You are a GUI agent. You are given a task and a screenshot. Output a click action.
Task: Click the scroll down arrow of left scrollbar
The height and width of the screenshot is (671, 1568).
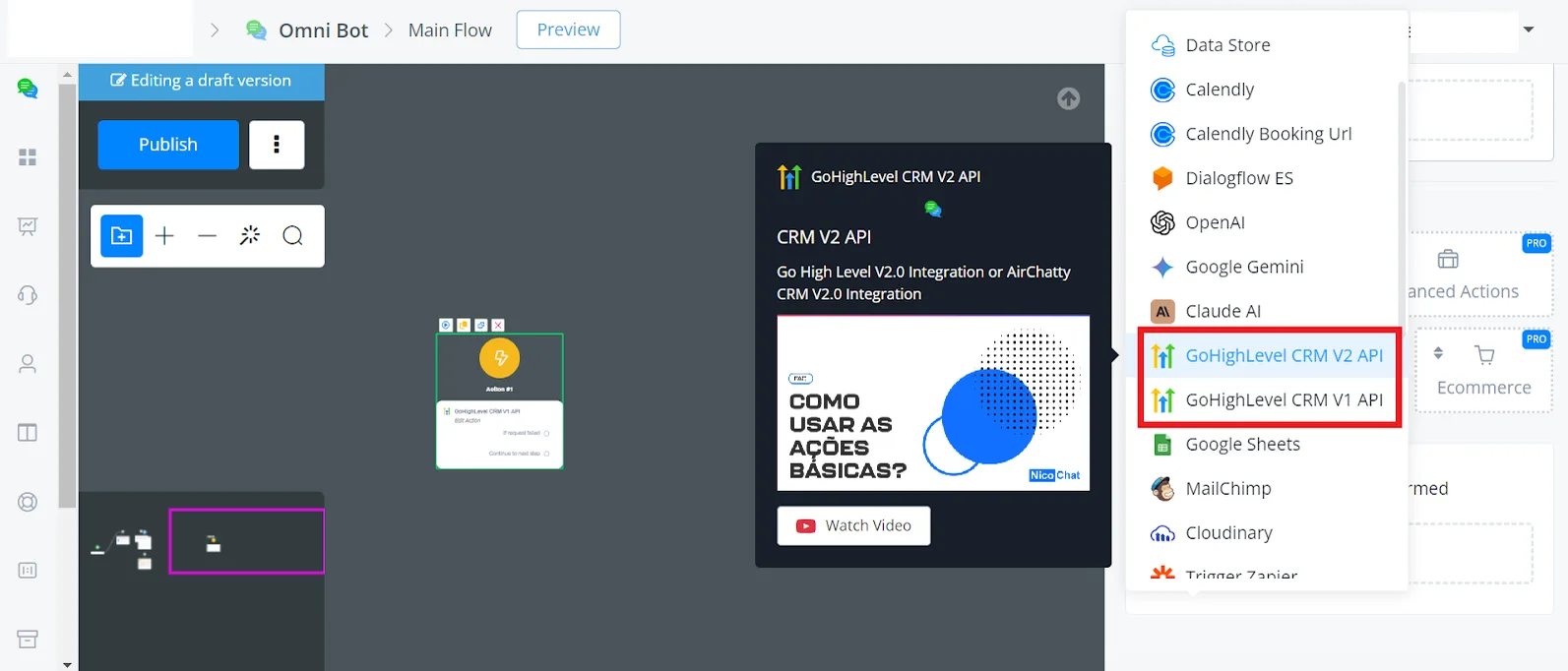pyautogui.click(x=67, y=664)
